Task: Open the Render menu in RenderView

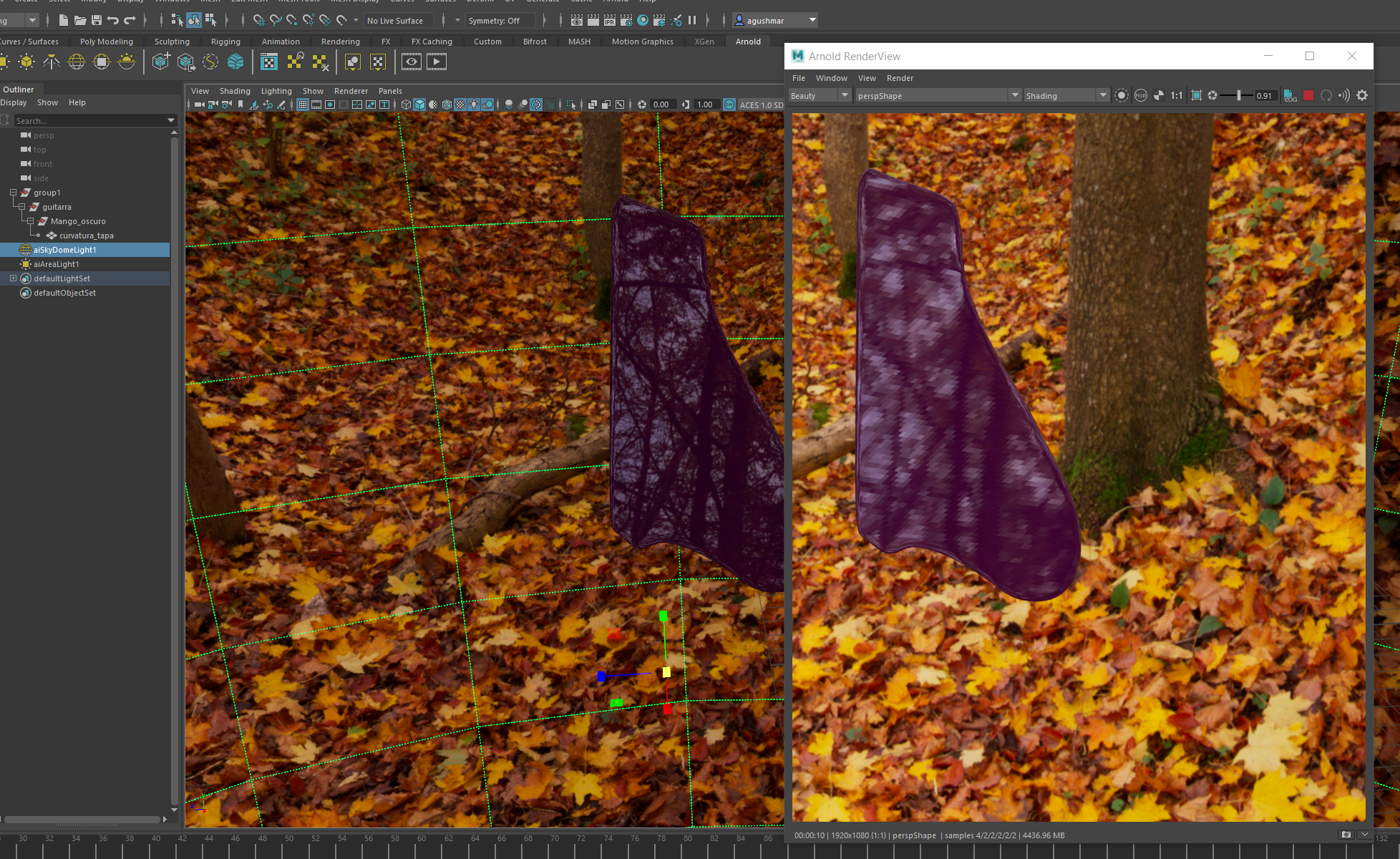Action: click(x=900, y=78)
